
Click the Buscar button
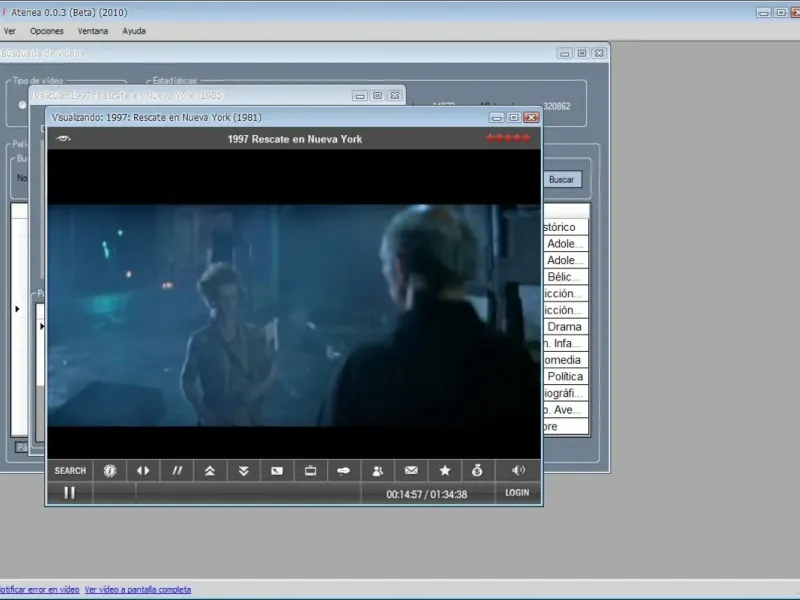(x=561, y=180)
